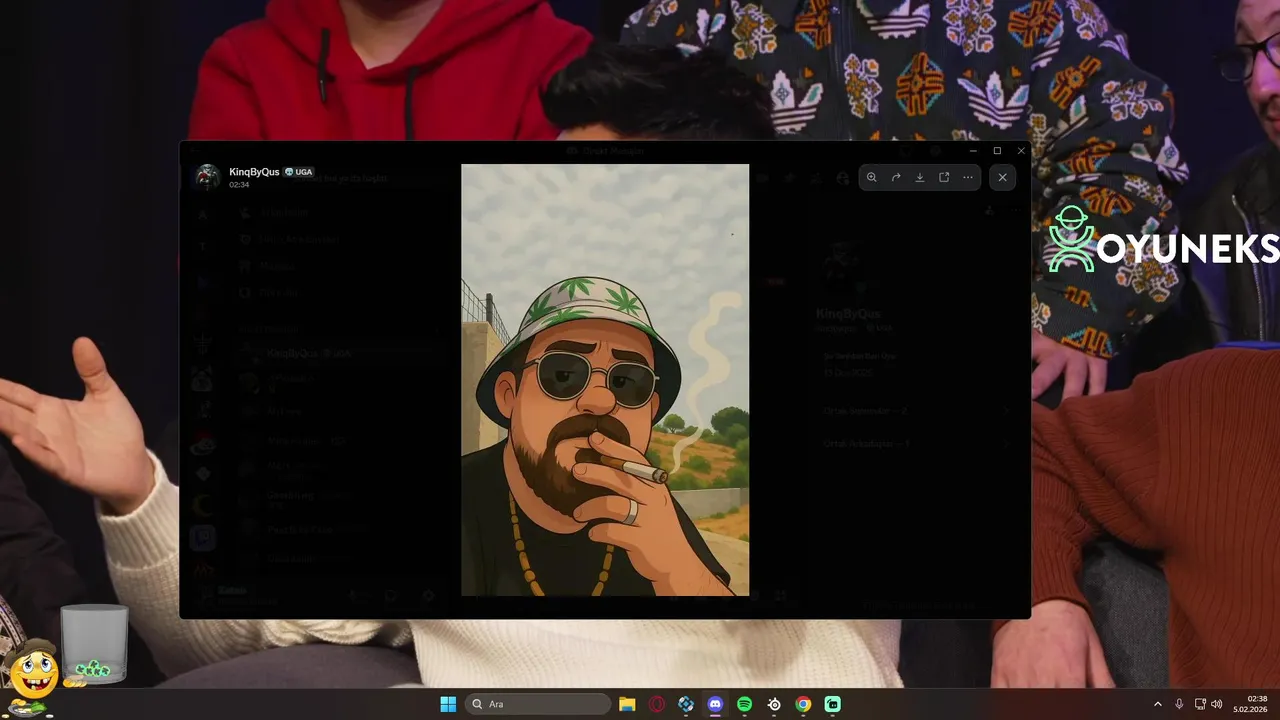The height and width of the screenshot is (720, 1280).
Task: Click the 02:34 message timestamp
Action: (x=239, y=185)
